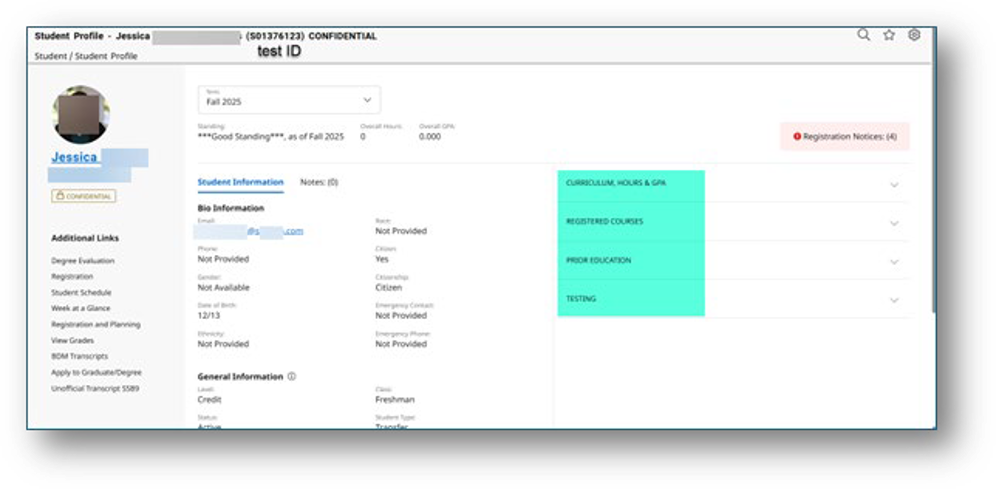Click the CONFIDENTIAL lock badge
Image resolution: width=999 pixels, height=492 pixels.
pyautogui.click(x=84, y=196)
